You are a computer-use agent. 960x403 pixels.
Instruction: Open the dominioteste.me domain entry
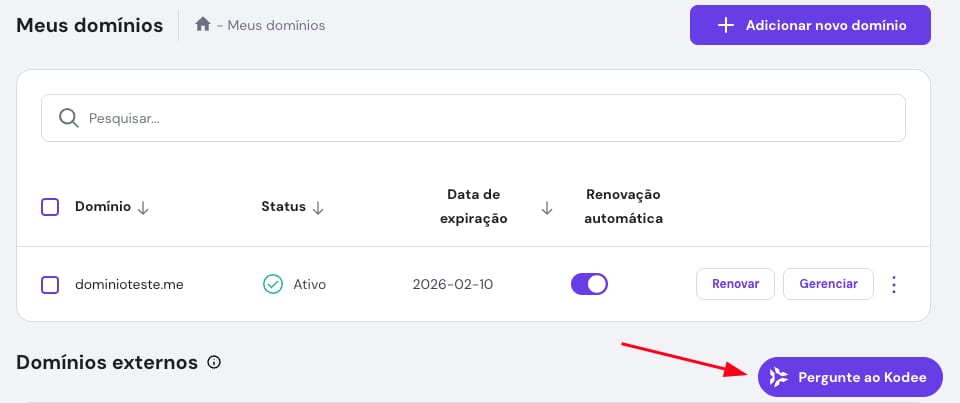(129, 284)
